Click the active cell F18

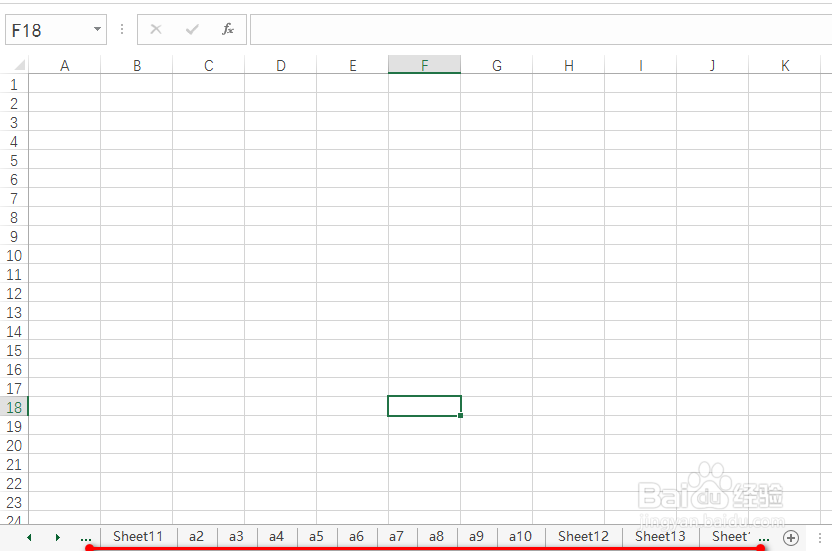(x=424, y=406)
